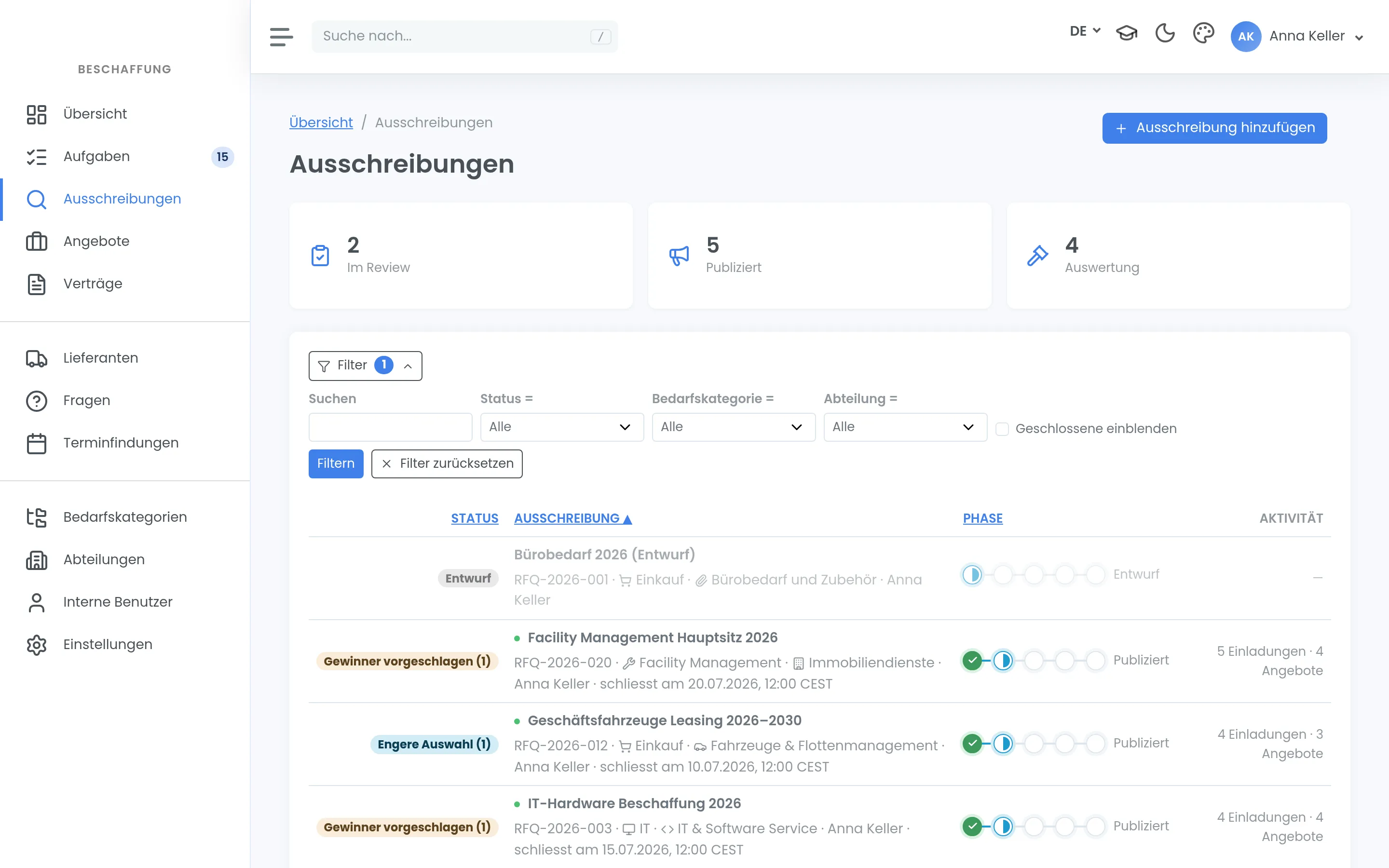Open the Bedarfskategorie filter dropdown
1389x868 pixels.
pyautogui.click(x=733, y=427)
